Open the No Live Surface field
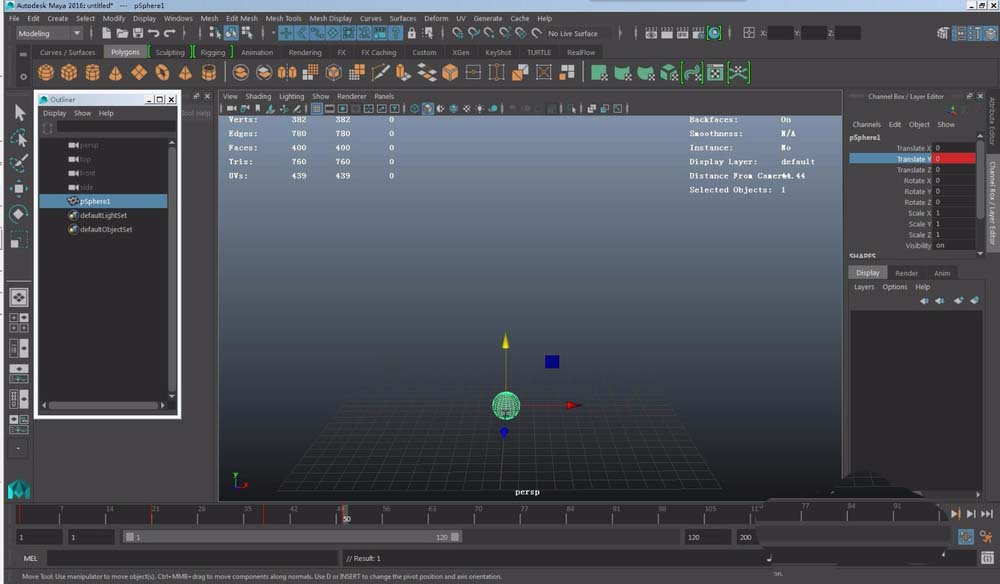1000x584 pixels. click(572, 33)
